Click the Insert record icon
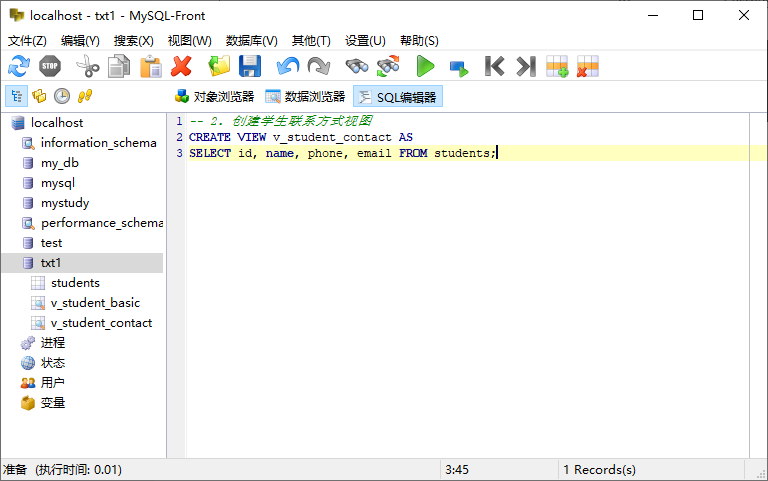This screenshot has width=768, height=481. pyautogui.click(x=557, y=66)
